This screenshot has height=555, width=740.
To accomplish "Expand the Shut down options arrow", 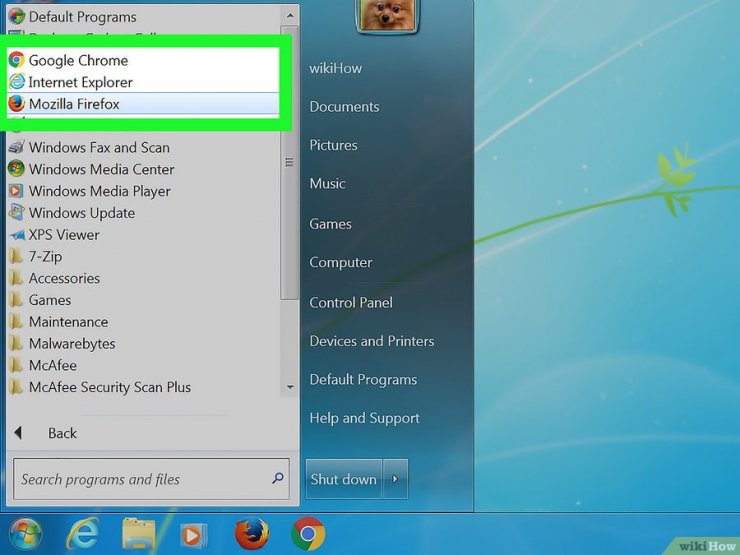I will click(395, 479).
